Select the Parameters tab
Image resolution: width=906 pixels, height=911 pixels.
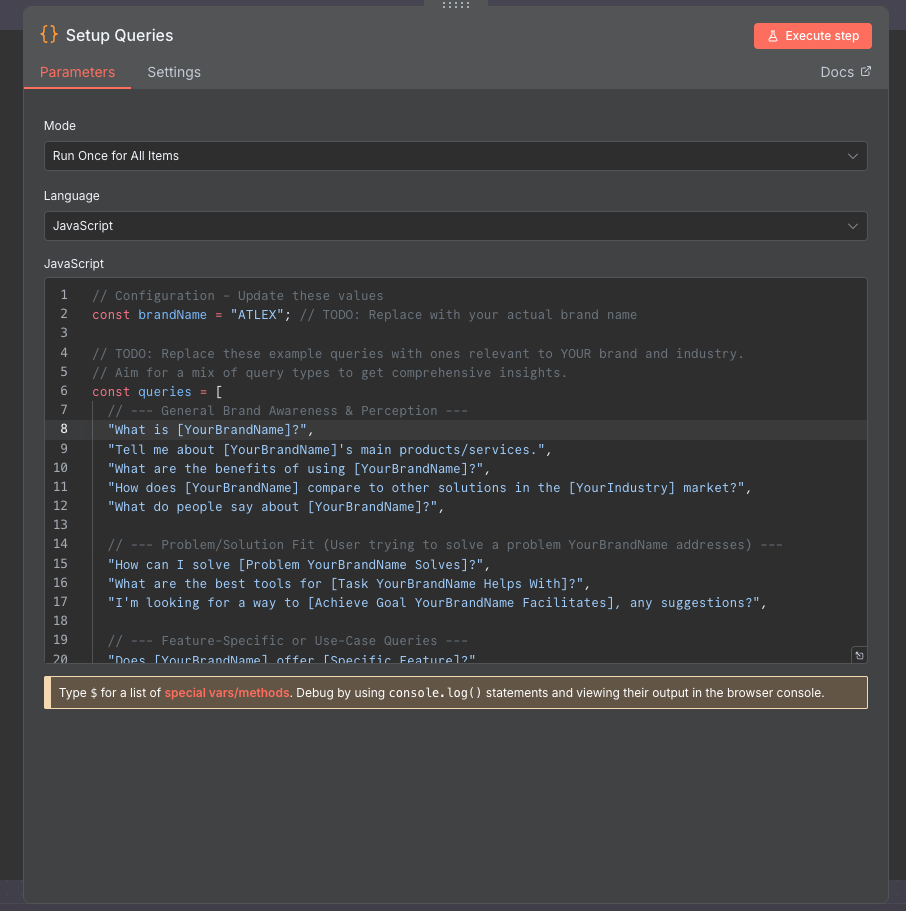[x=77, y=72]
